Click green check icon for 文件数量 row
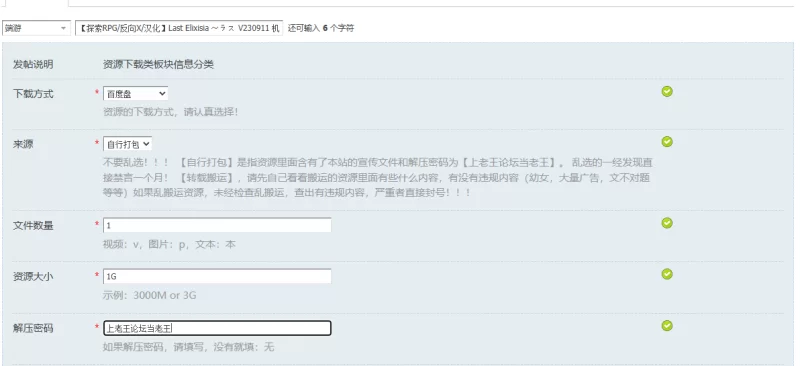The height and width of the screenshot is (366, 800). pos(667,223)
